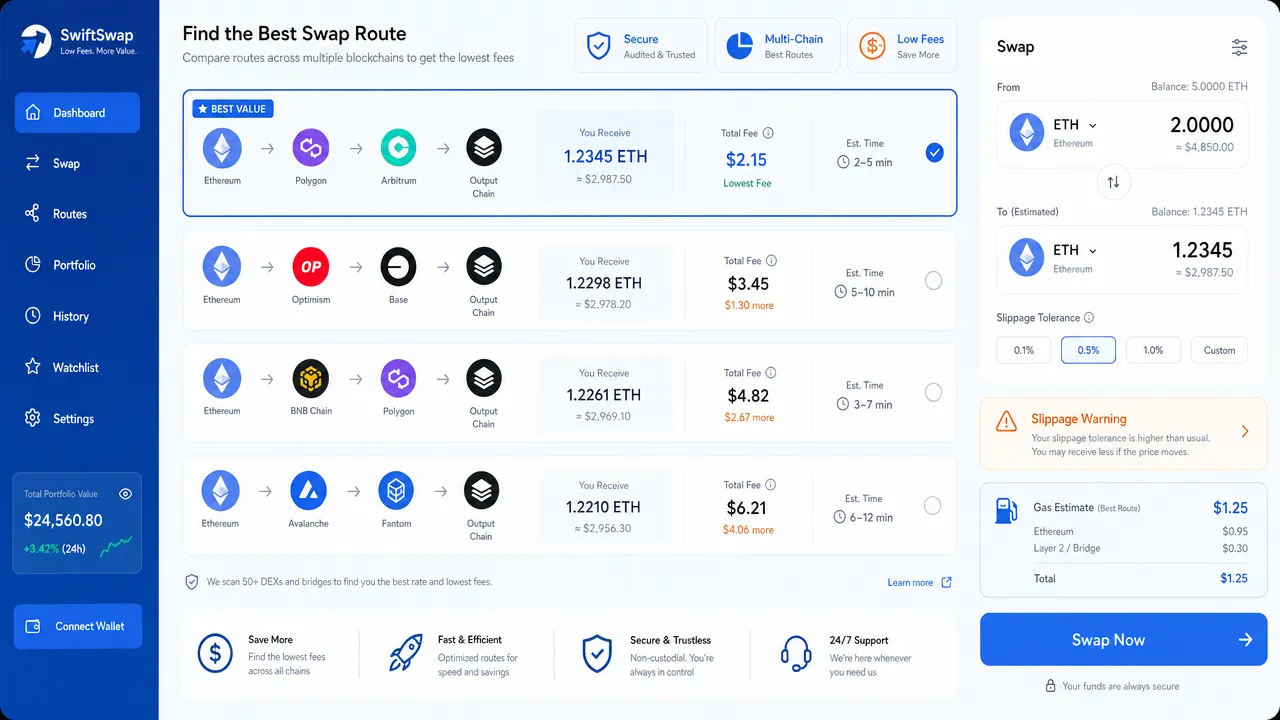Click the Total Portfolio Value card amount
The image size is (1280, 720).
pyautogui.click(x=63, y=520)
